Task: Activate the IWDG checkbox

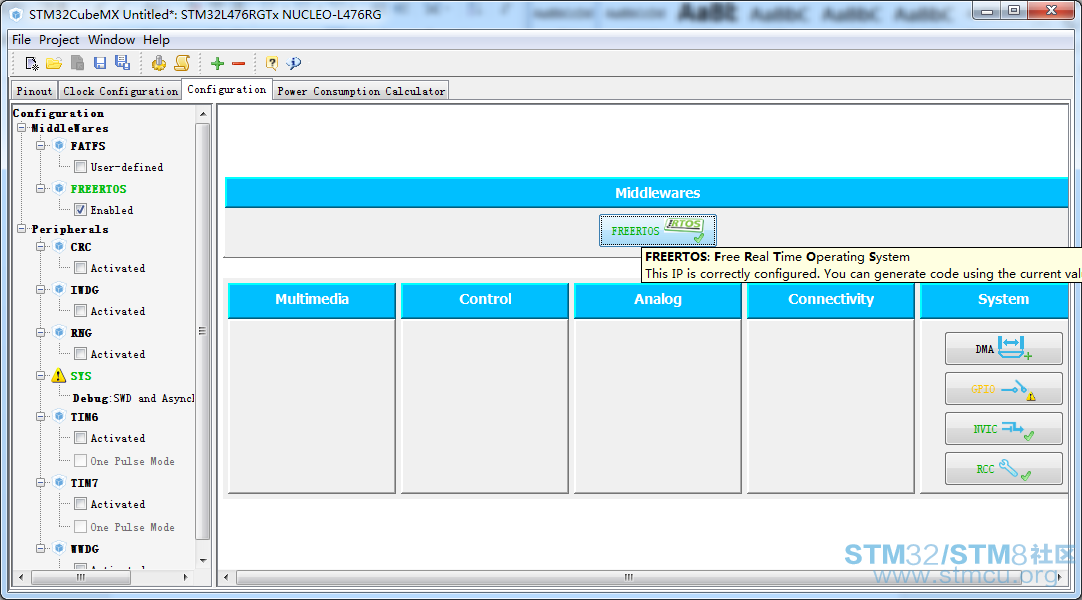Action: click(x=81, y=310)
